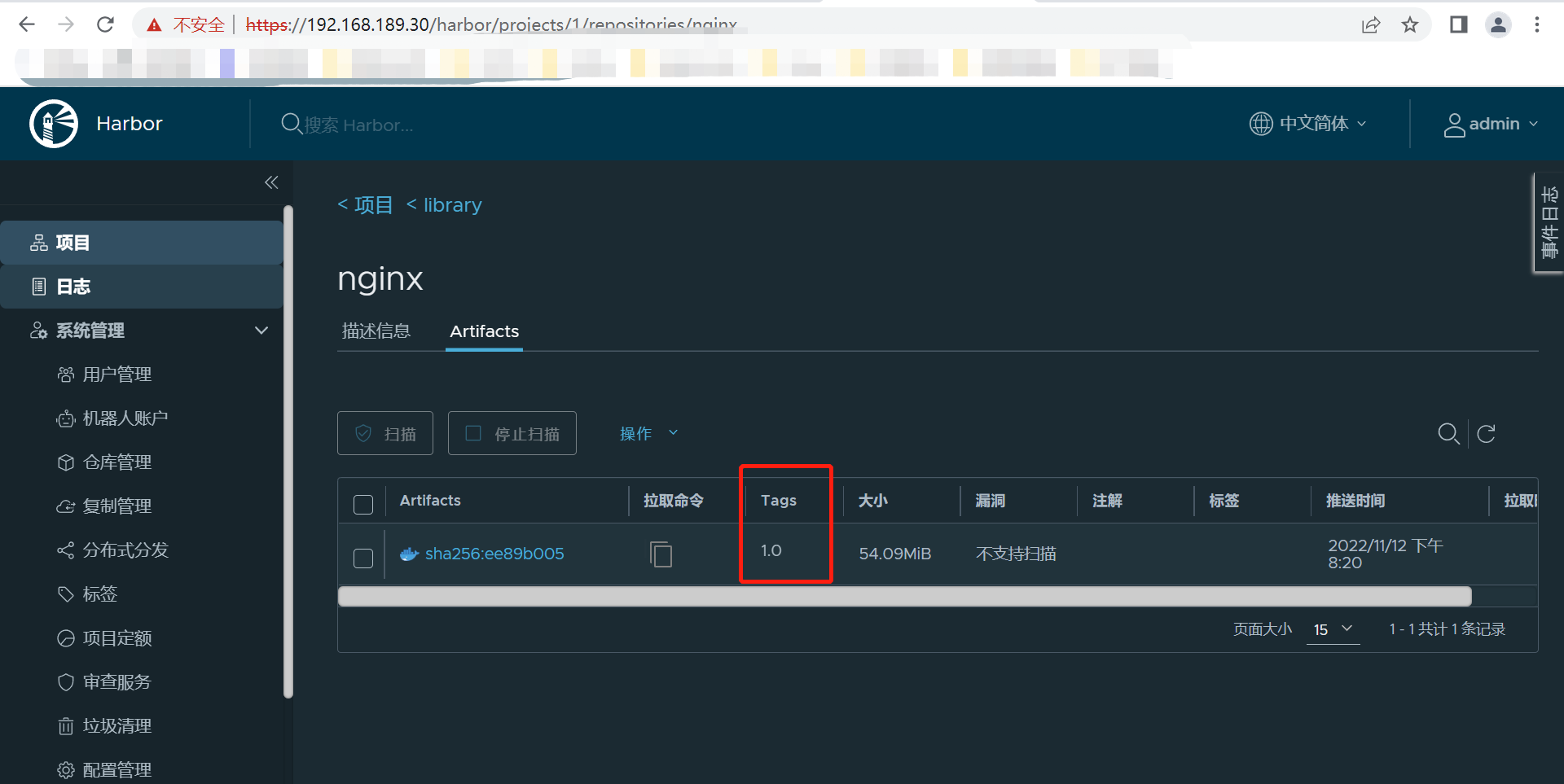This screenshot has height=784, width=1564.
Task: Focus the 搜索 Harbor search field
Action: [358, 125]
